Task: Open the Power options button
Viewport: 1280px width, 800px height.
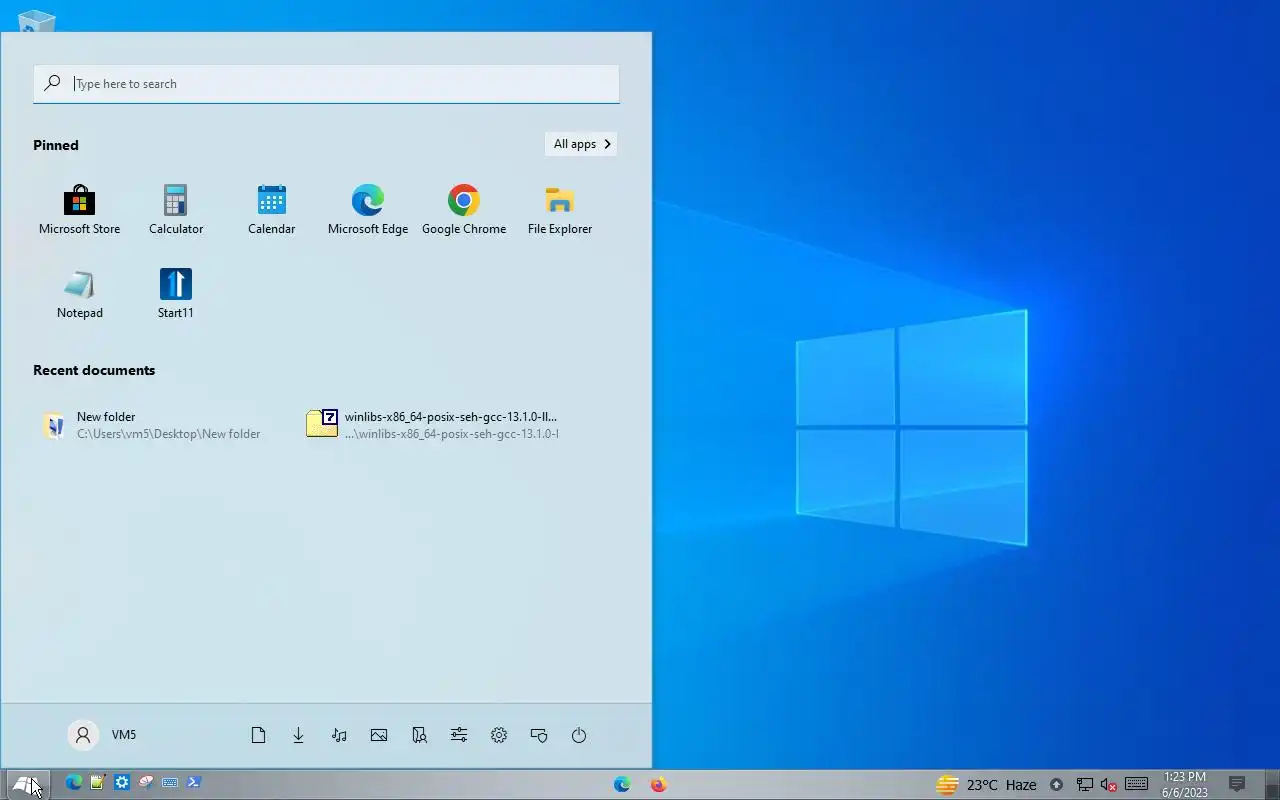Action: click(x=579, y=735)
